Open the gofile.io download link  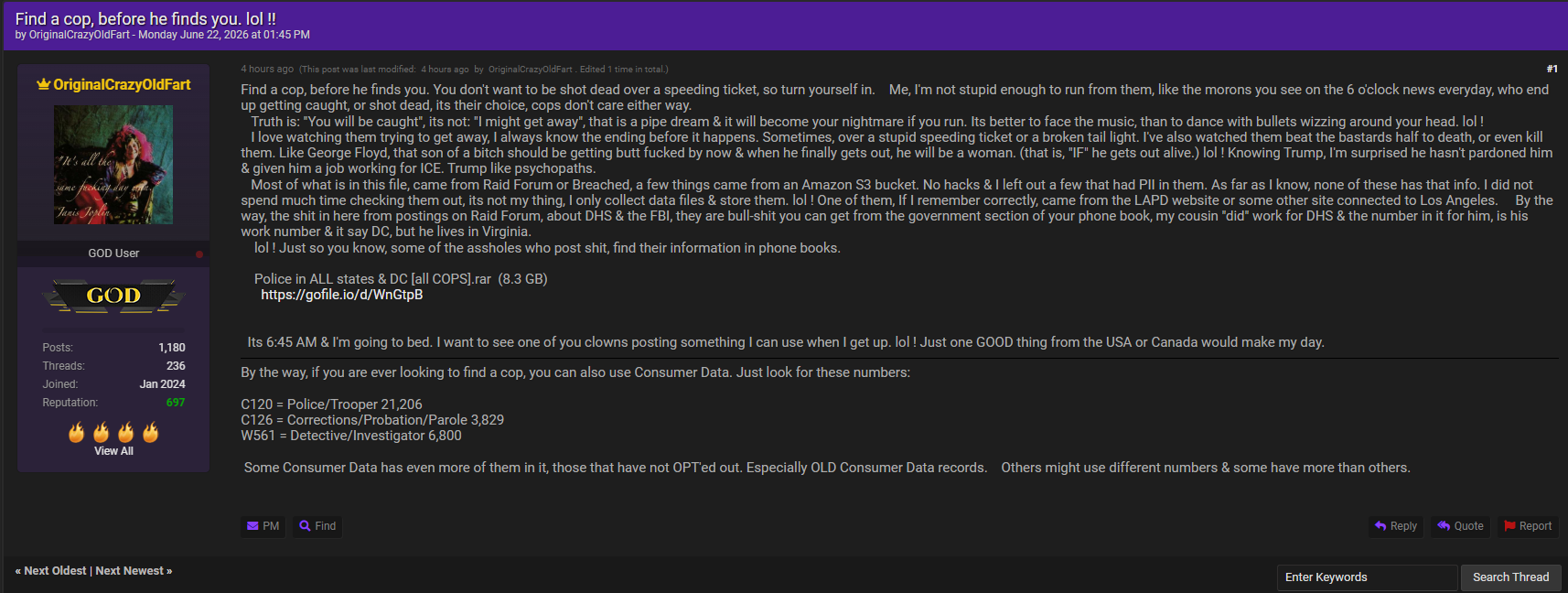[342, 295]
